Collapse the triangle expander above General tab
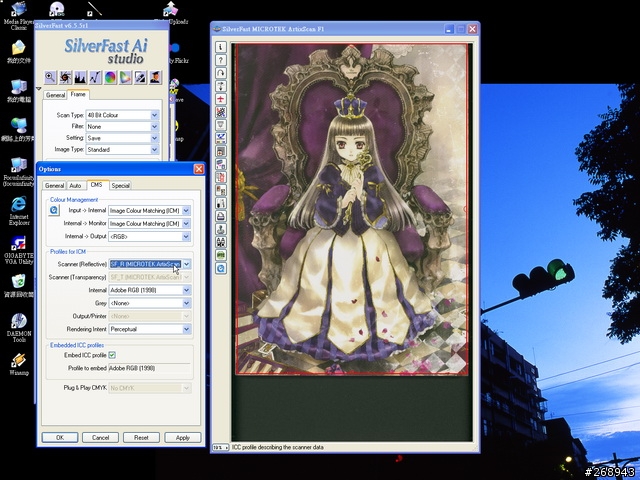This screenshot has width=640, height=480. point(39,88)
